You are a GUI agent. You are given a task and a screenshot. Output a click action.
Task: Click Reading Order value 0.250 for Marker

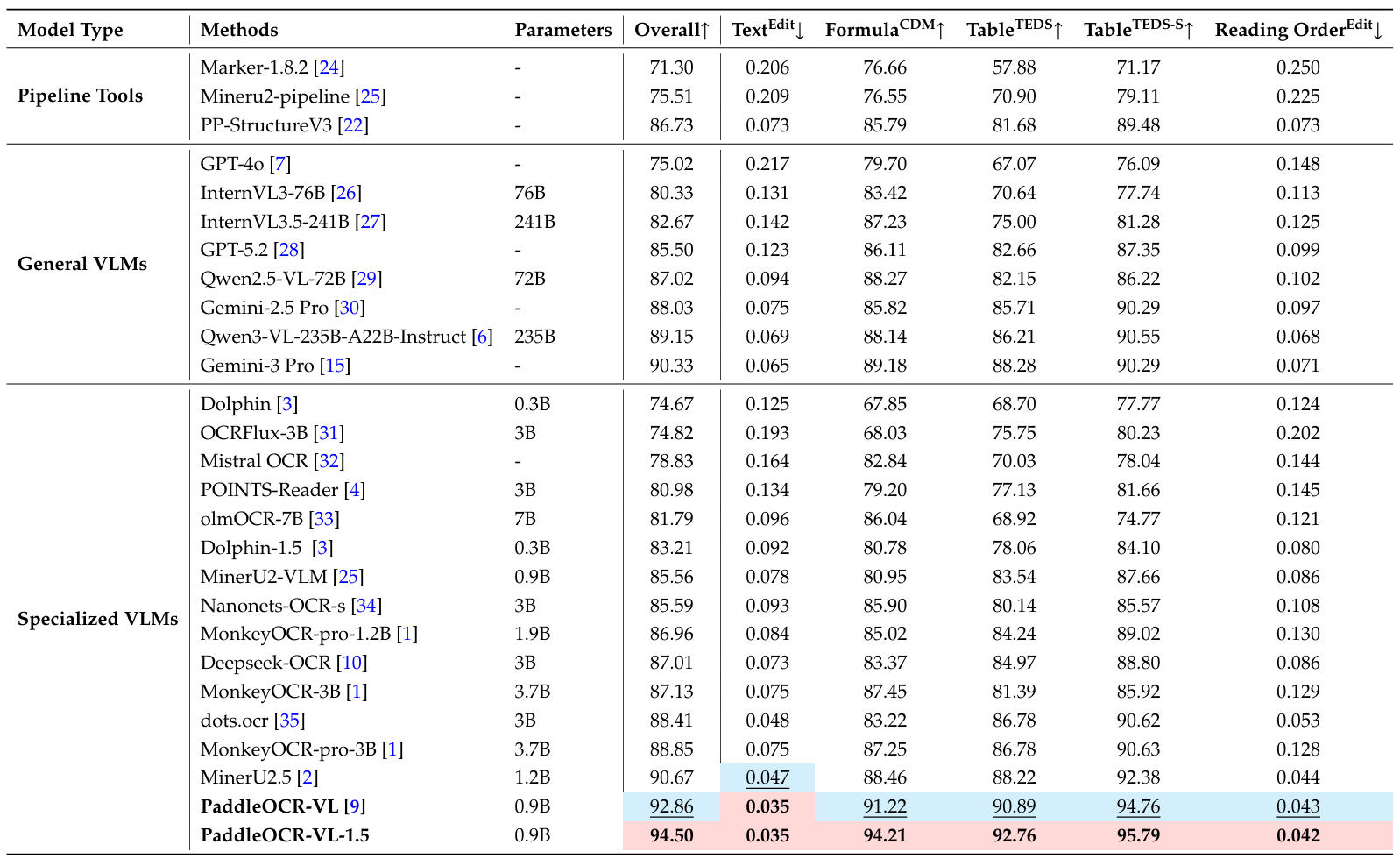[x=1298, y=67]
